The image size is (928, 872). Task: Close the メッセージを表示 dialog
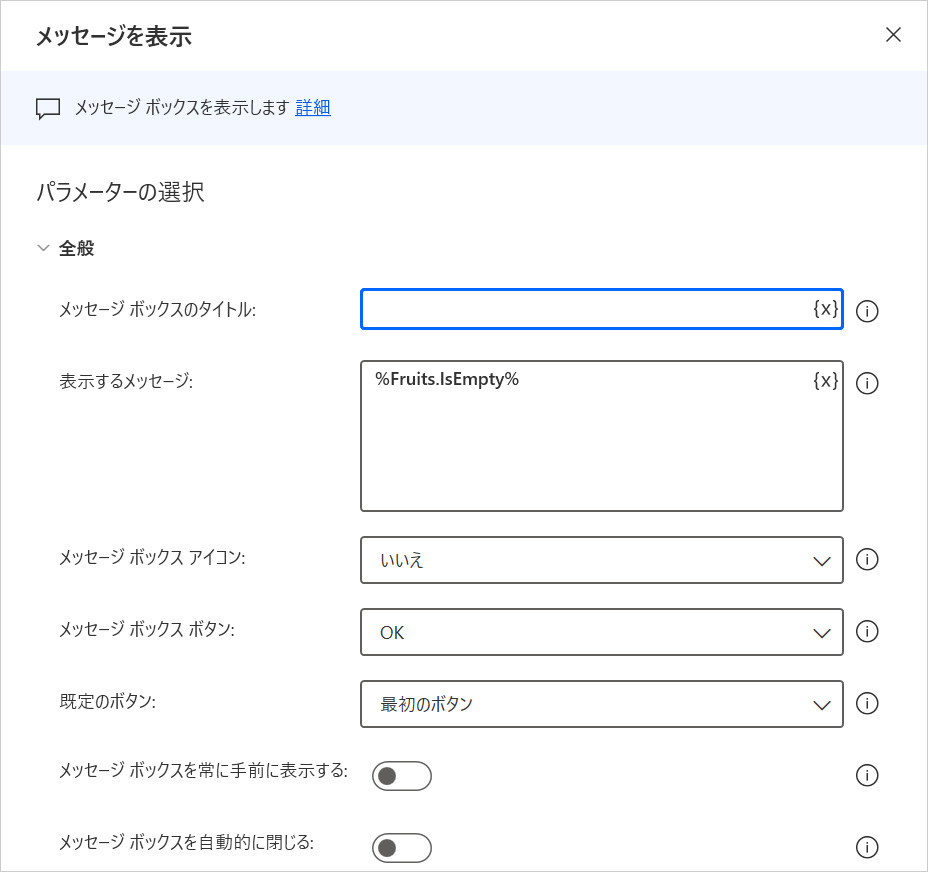[x=893, y=35]
